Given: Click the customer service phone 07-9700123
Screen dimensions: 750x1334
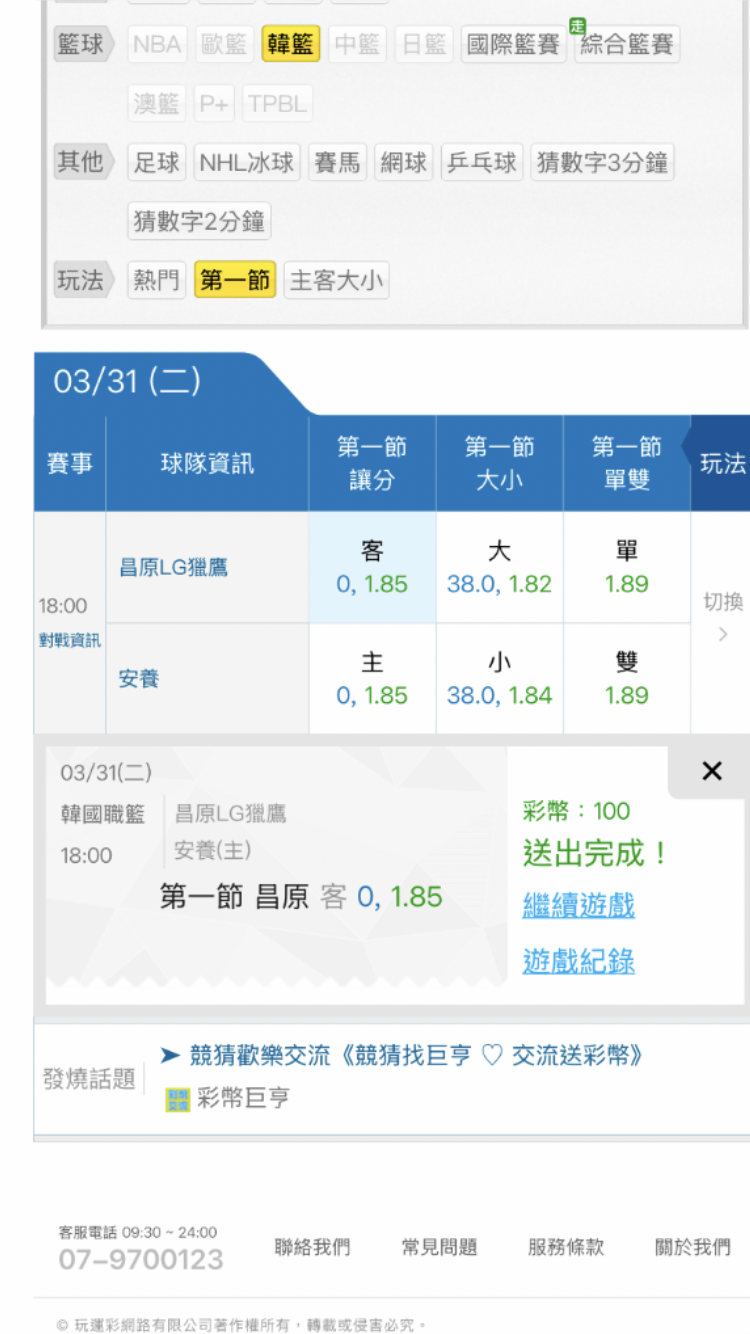Looking at the screenshot, I should click(141, 1260).
